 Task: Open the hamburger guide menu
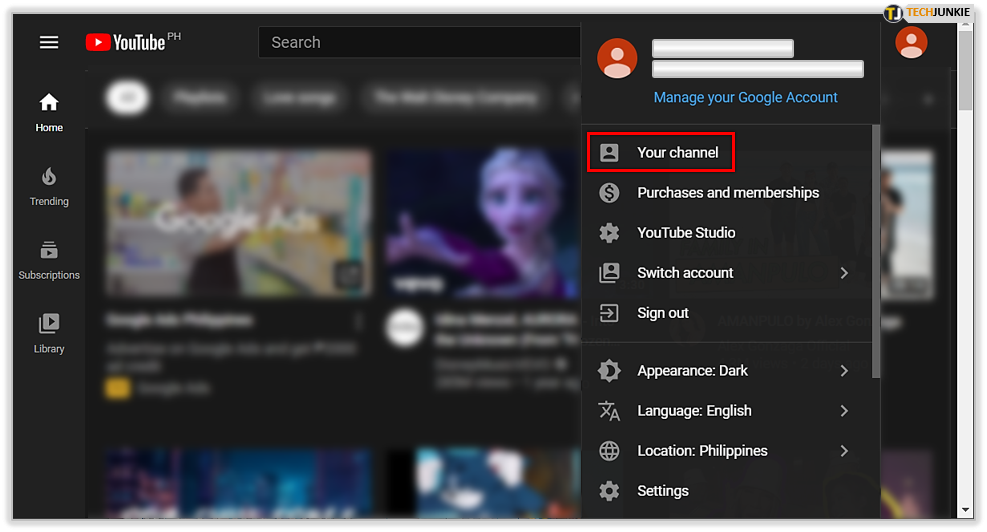(x=49, y=42)
